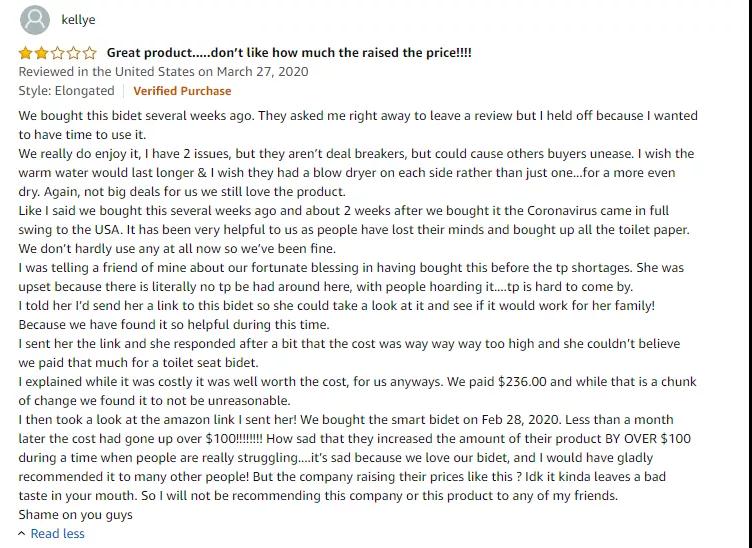Click the caret icon beside Read less
Viewport: 752px width, 548px height.
[x=22, y=533]
